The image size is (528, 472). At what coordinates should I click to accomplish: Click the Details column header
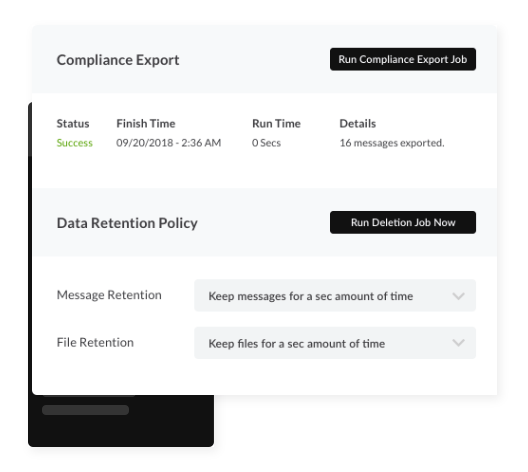click(x=358, y=124)
